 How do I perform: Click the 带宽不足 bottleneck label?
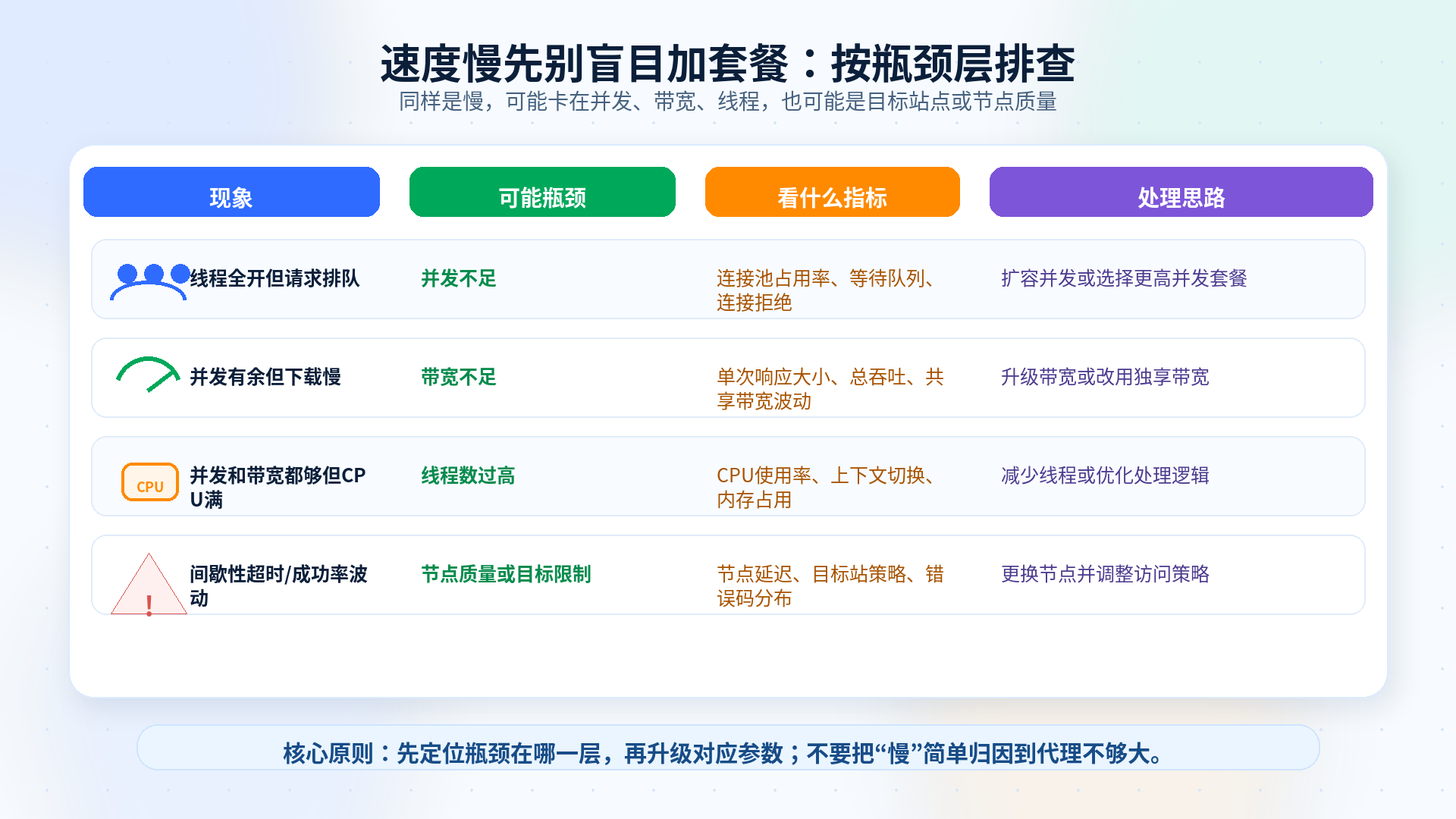pos(459,377)
